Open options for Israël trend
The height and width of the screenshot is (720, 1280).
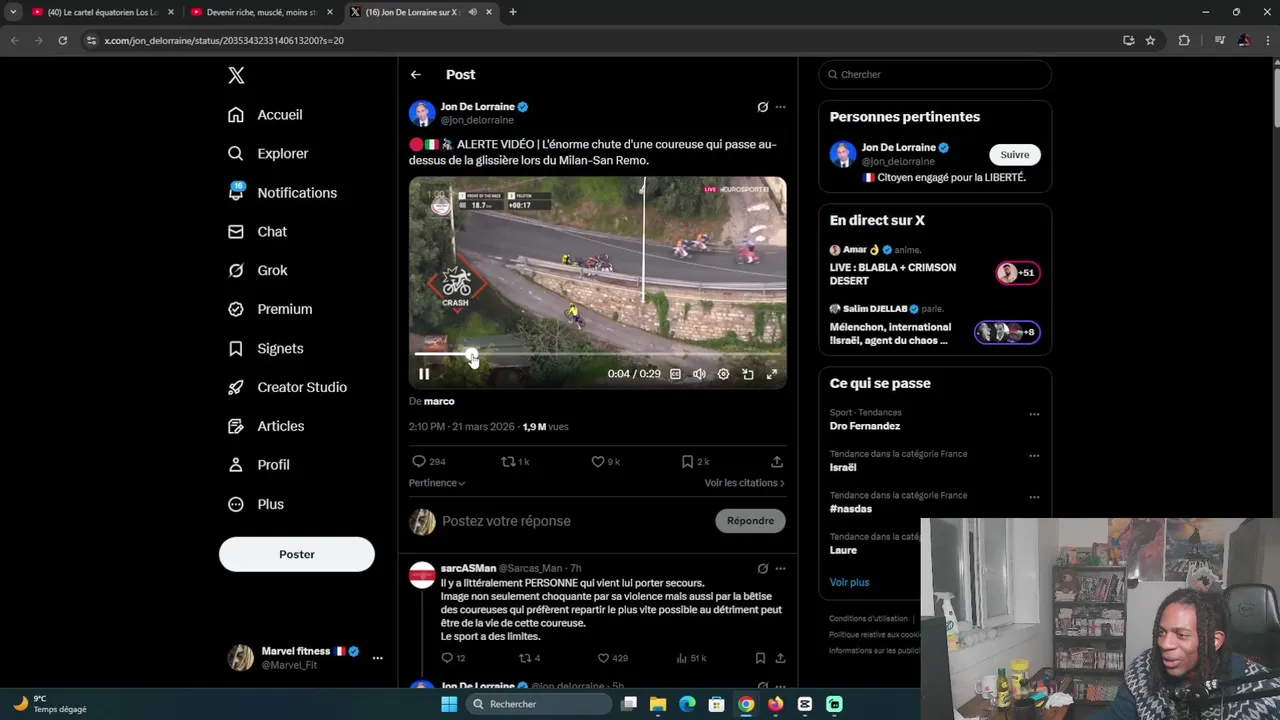click(x=1034, y=456)
